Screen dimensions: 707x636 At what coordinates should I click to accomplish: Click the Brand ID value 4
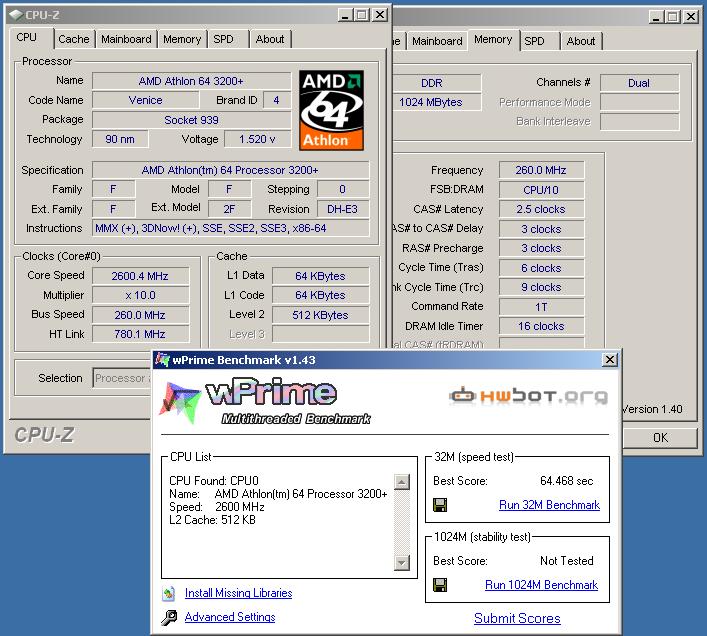[x=277, y=100]
